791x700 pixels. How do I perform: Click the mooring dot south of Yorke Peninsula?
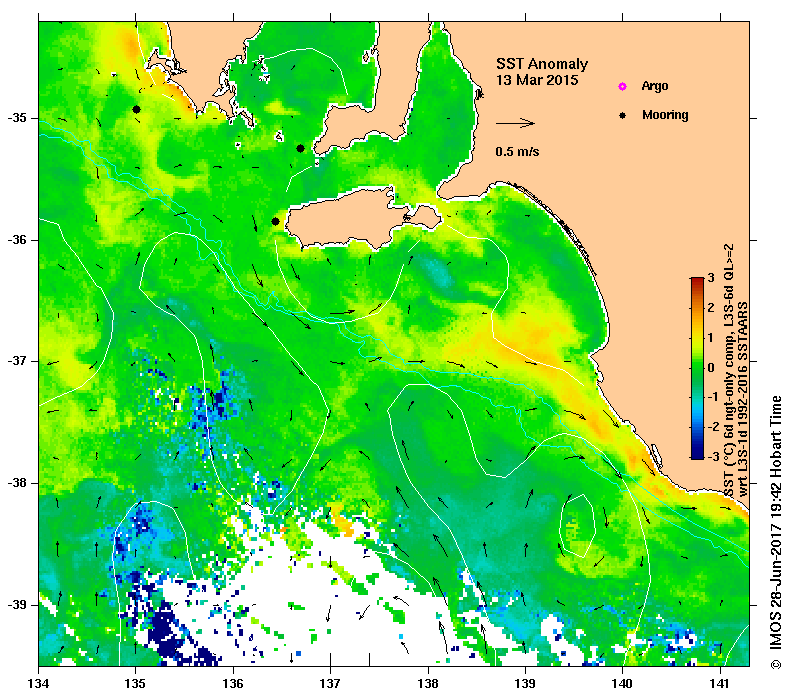click(300, 148)
